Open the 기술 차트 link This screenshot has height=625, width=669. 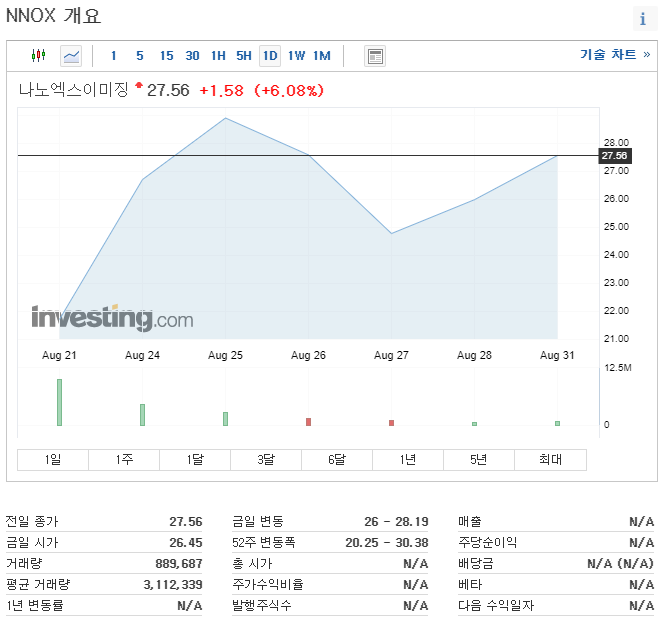[x=615, y=55]
